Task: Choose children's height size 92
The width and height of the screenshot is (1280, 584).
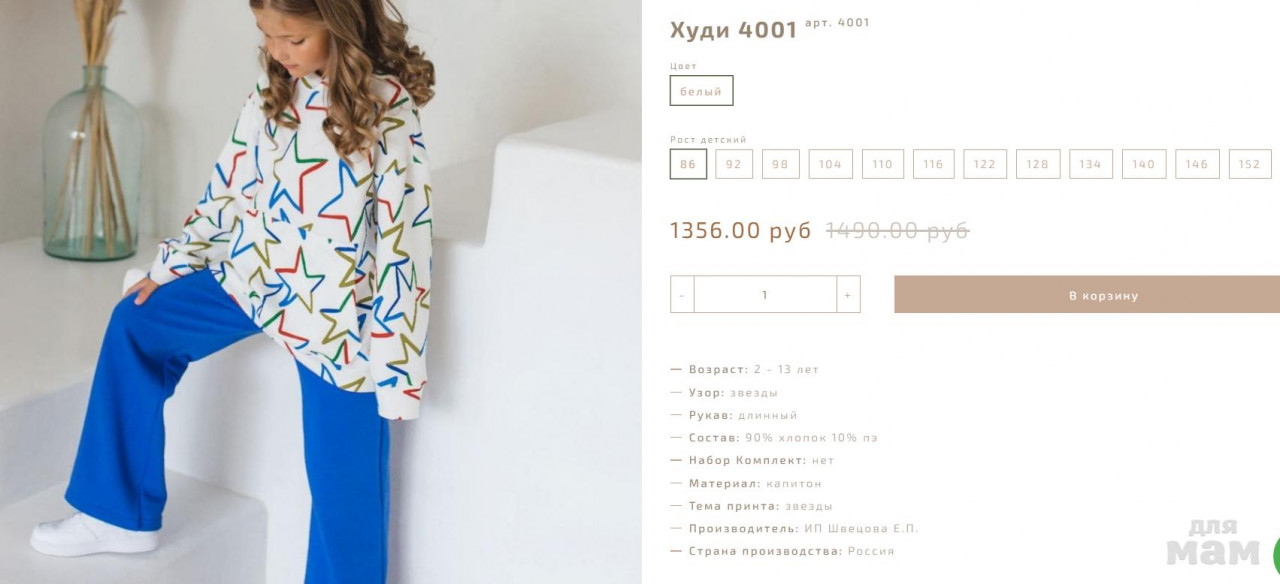Action: tap(734, 164)
